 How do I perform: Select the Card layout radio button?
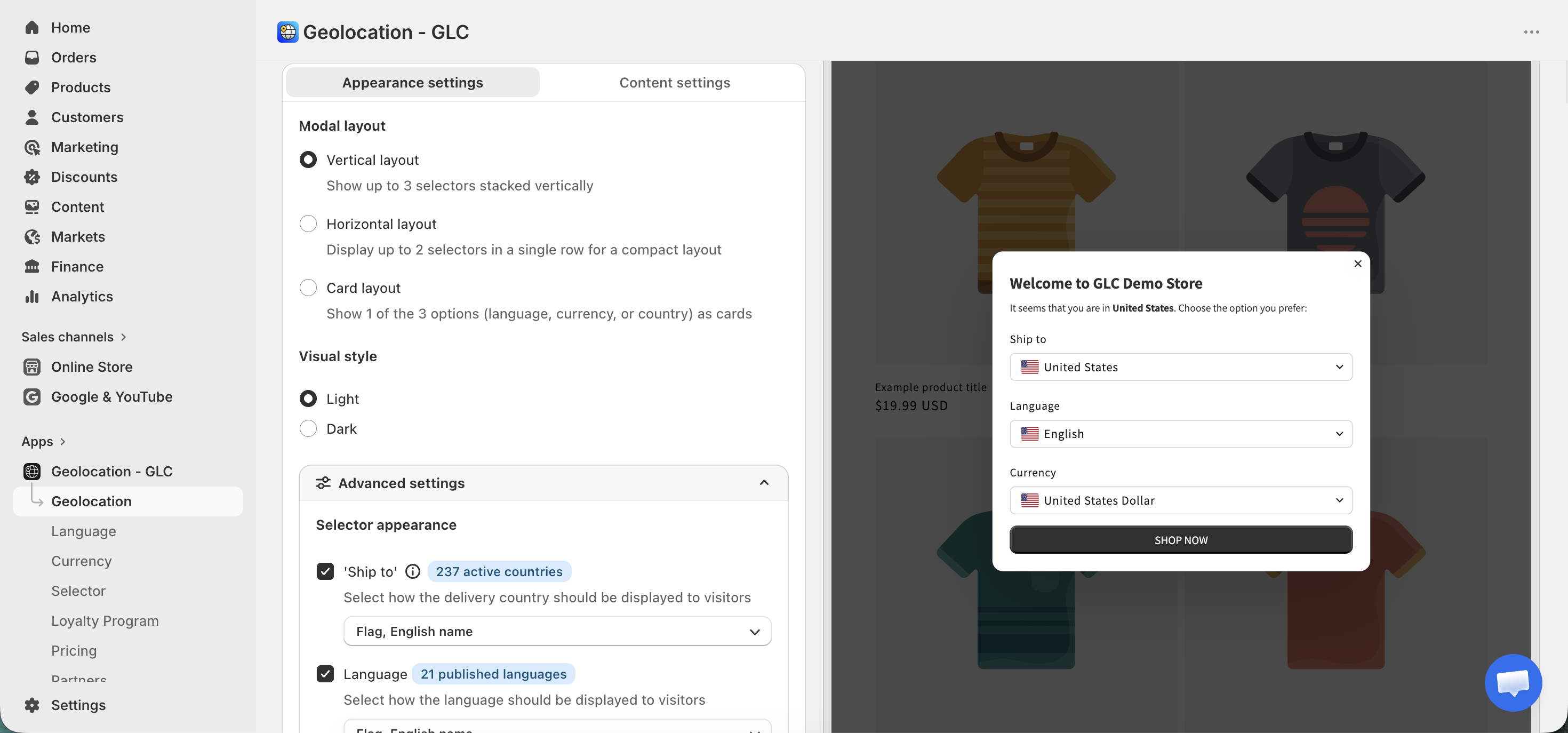click(308, 288)
